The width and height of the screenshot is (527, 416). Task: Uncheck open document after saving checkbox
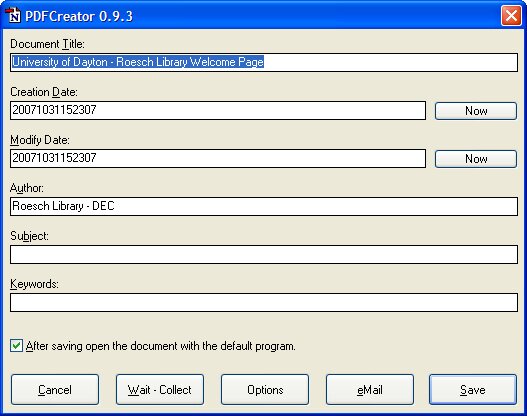click(16, 346)
